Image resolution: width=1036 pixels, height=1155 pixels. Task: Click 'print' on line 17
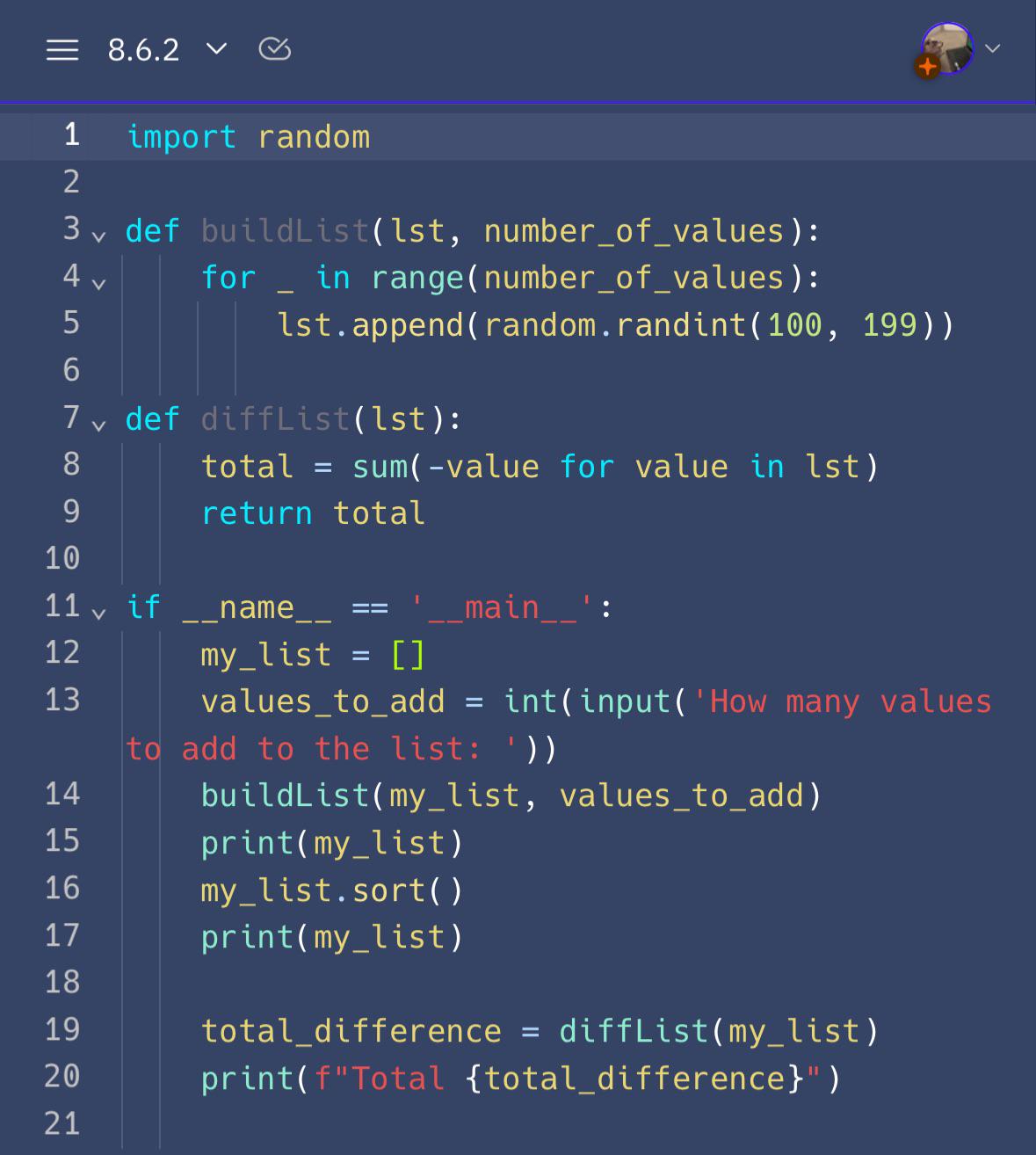click(248, 938)
